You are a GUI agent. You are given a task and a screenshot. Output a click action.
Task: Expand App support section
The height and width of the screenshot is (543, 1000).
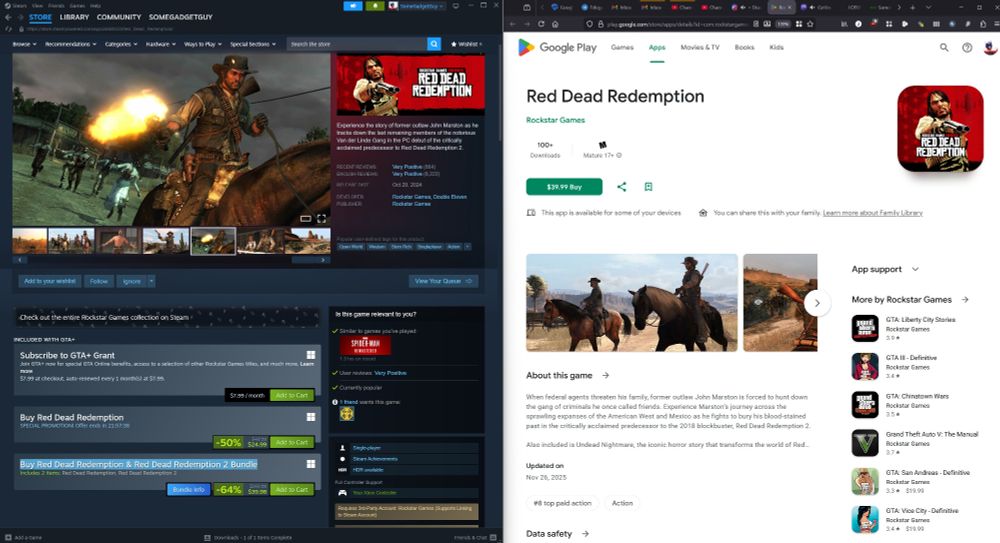885,269
